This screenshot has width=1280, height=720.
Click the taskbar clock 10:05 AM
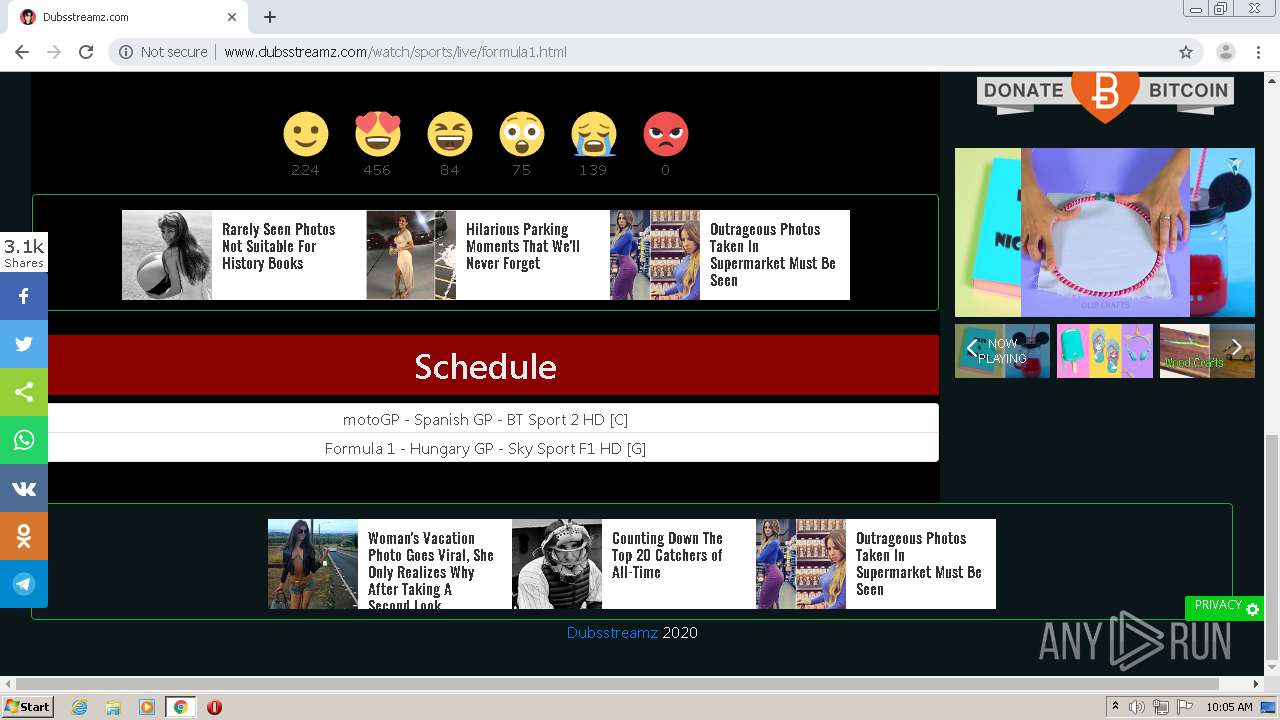tap(1229, 707)
